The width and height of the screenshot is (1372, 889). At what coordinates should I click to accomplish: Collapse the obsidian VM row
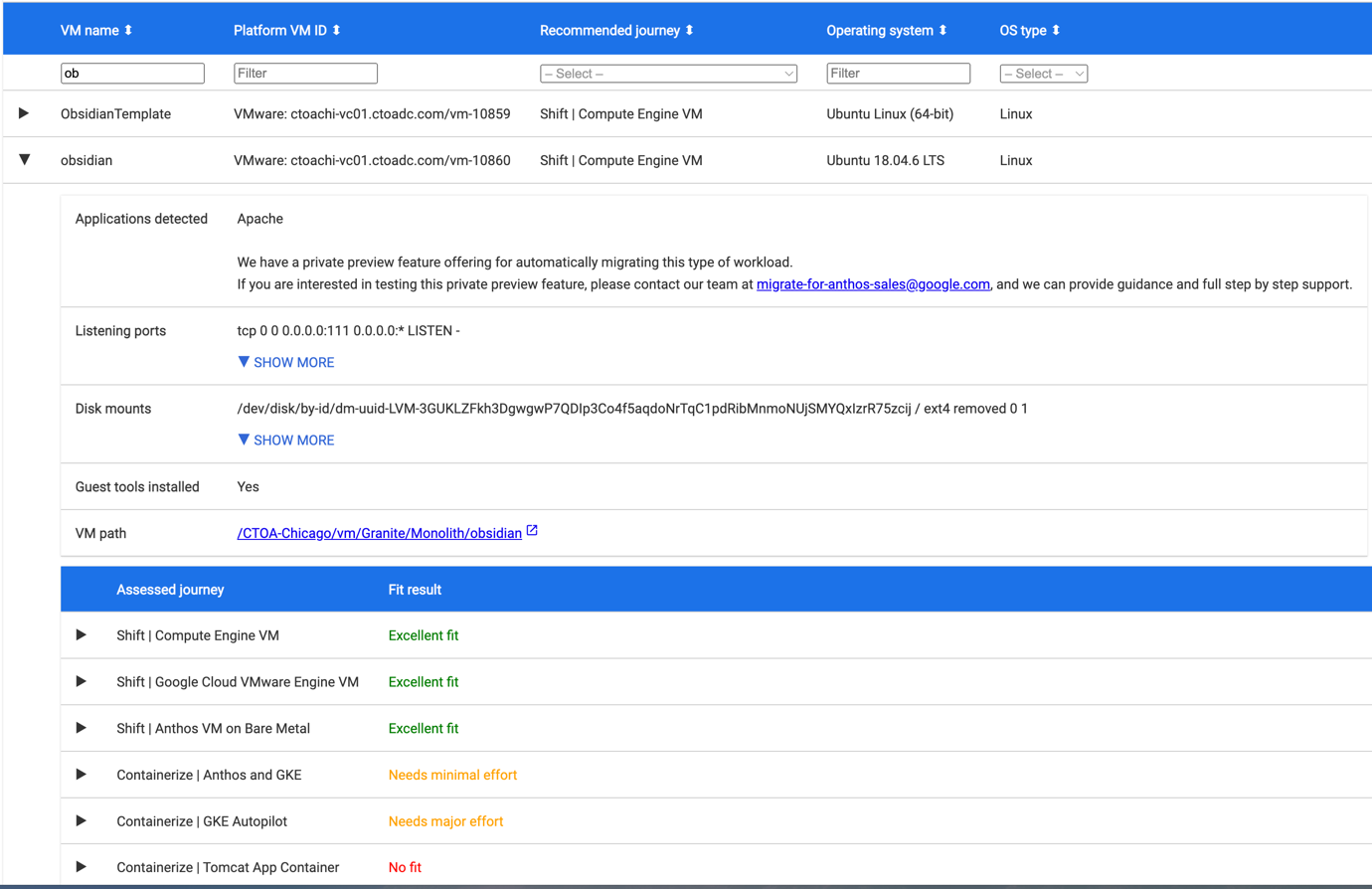coord(24,159)
